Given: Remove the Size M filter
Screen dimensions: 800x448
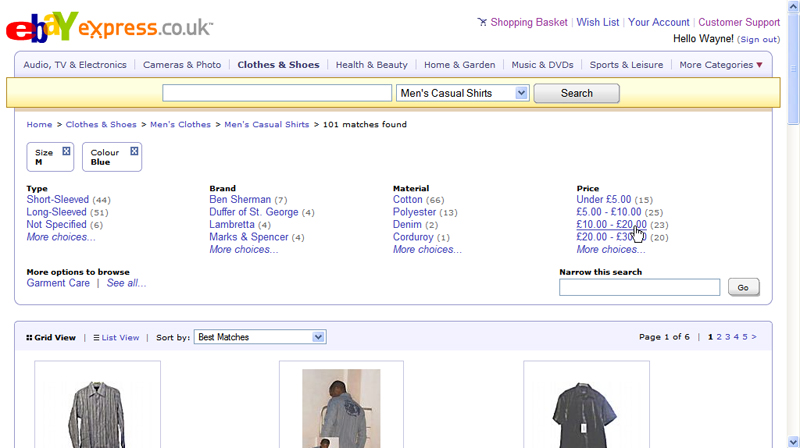Looking at the screenshot, I should [66, 151].
